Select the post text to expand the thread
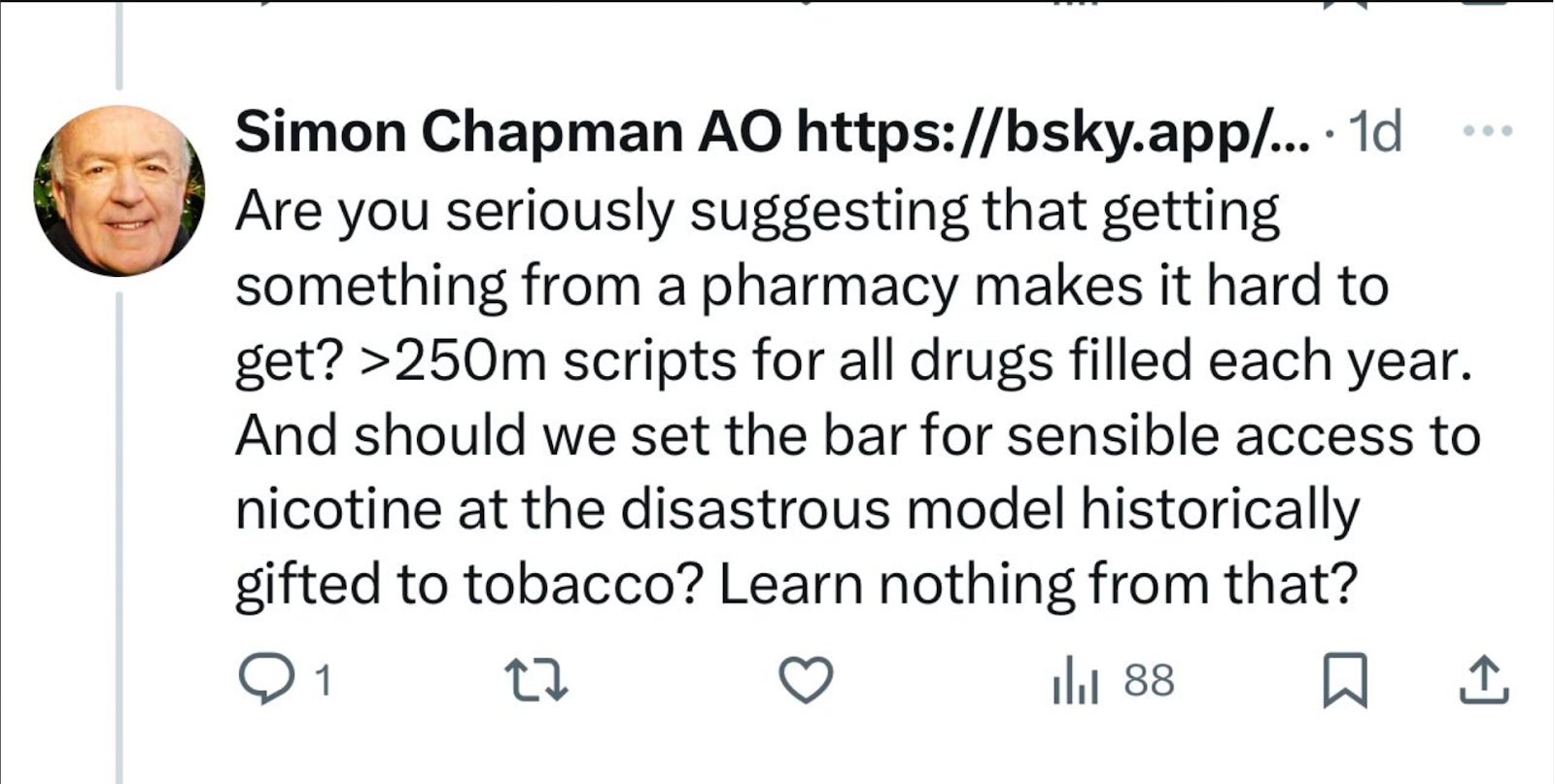This screenshot has height=784, width=1555. point(855,393)
